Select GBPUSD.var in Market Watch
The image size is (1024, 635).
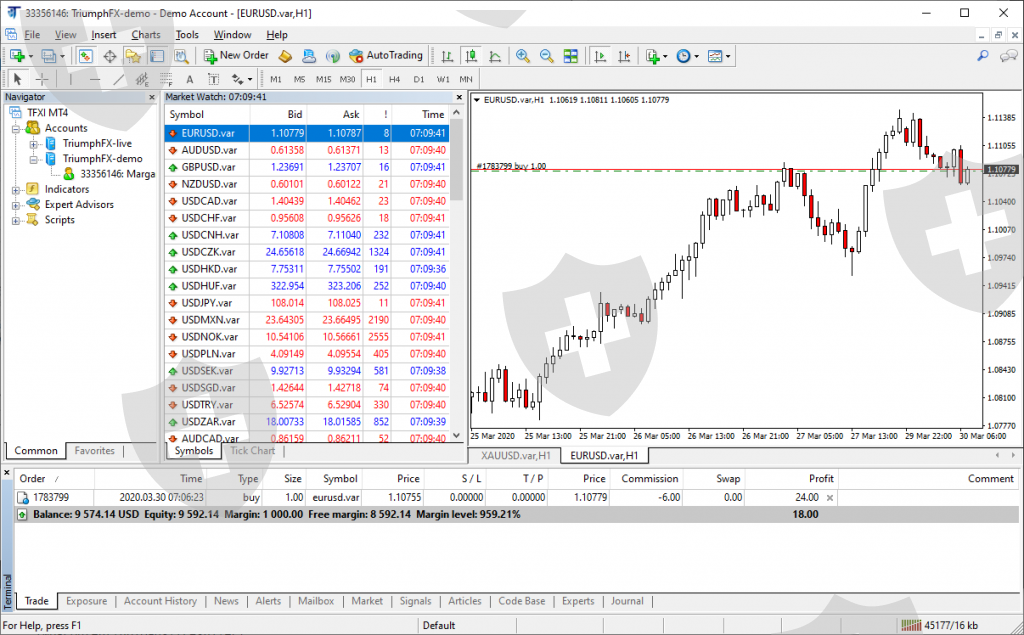pyautogui.click(x=208, y=167)
